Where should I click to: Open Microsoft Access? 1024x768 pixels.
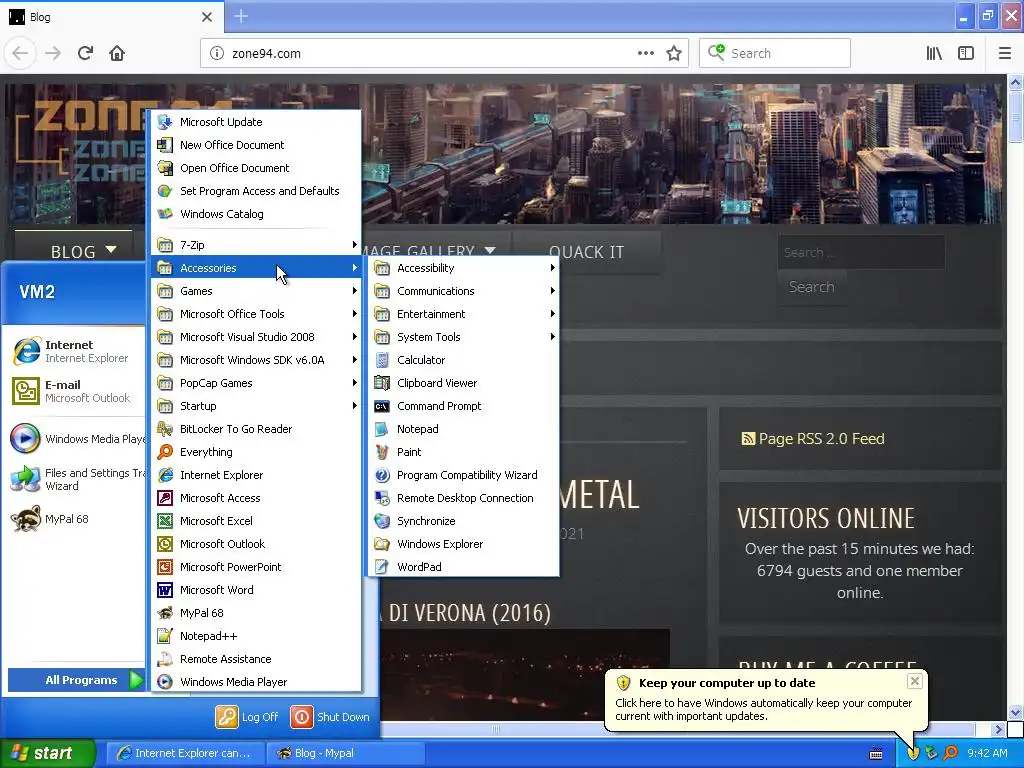(256, 498)
